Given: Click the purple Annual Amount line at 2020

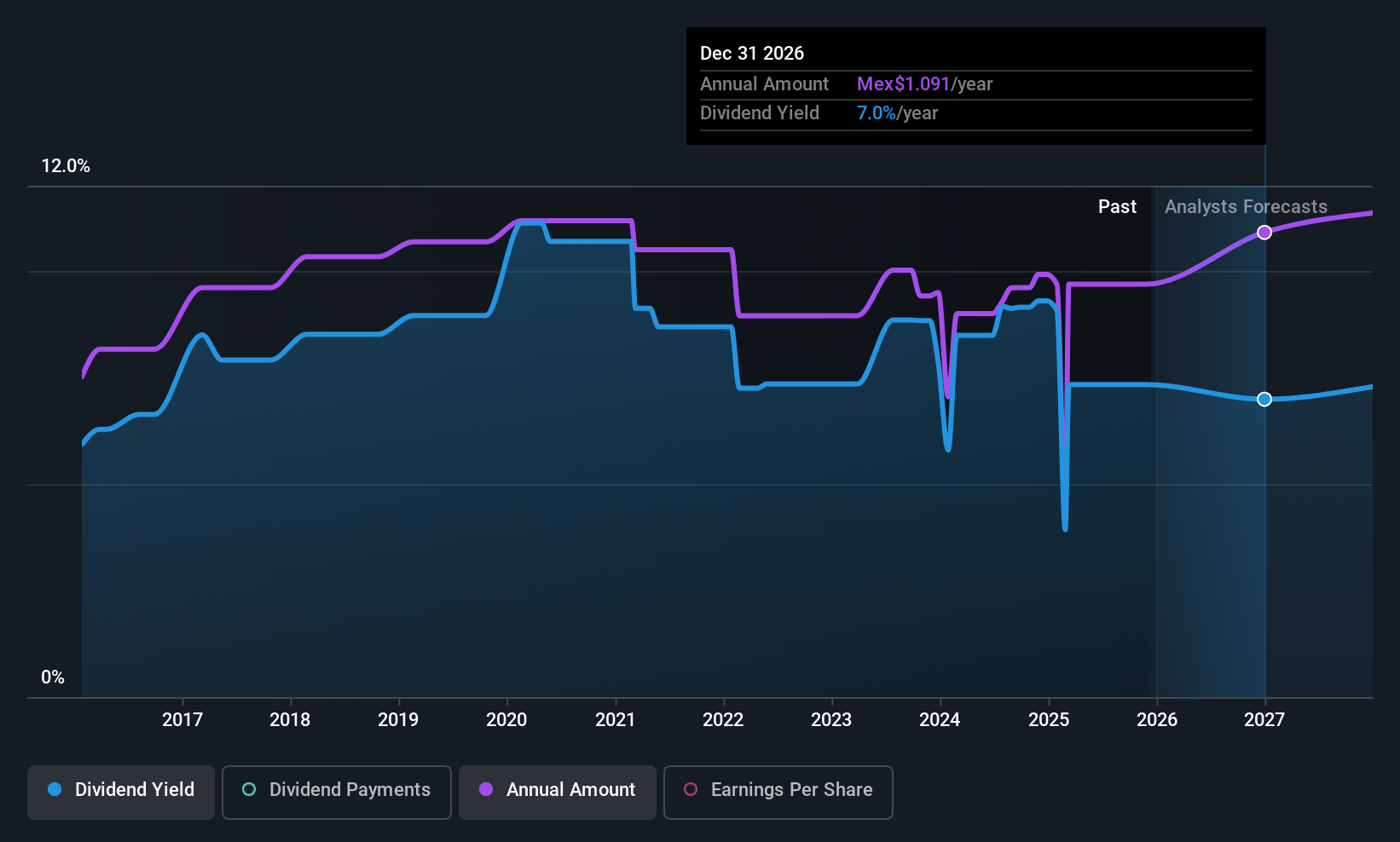Looking at the screenshot, I should (x=506, y=221).
